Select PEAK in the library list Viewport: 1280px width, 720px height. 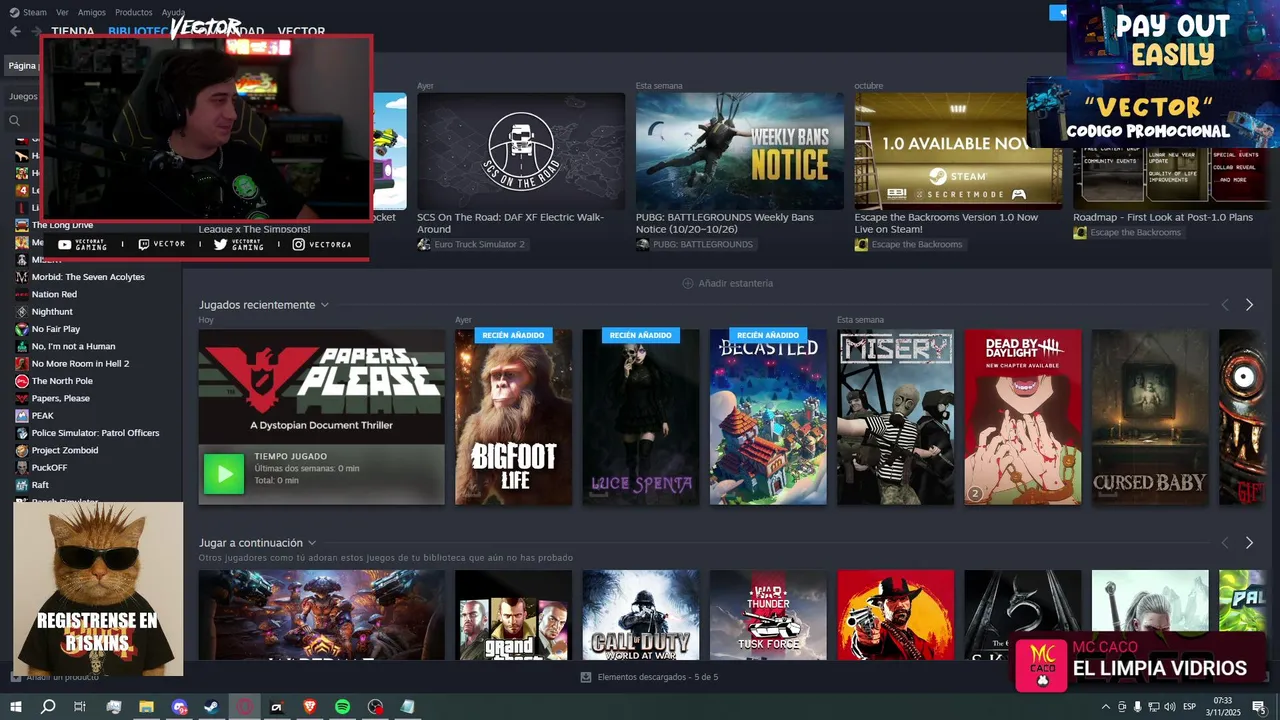click(42, 416)
